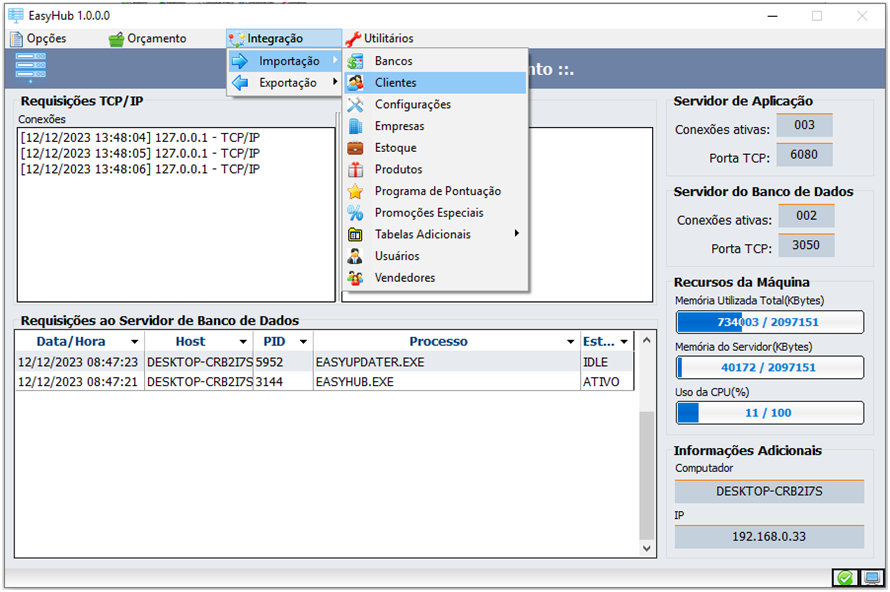Screen dimensions: 890x592
Task: Click the Estoque briefcase icon
Action: (355, 148)
